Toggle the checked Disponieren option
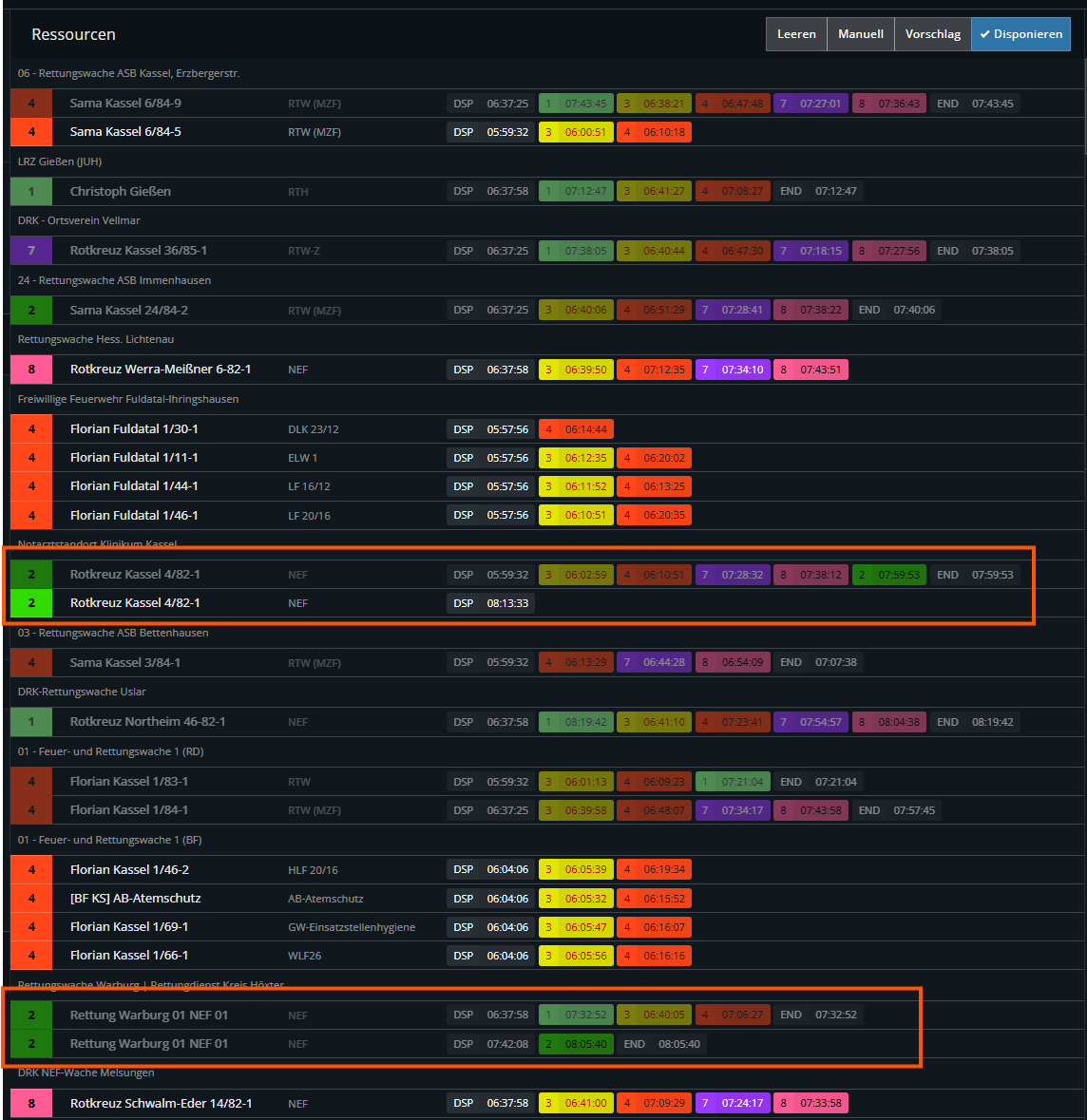This screenshot has height=1120, width=1087. (1020, 34)
